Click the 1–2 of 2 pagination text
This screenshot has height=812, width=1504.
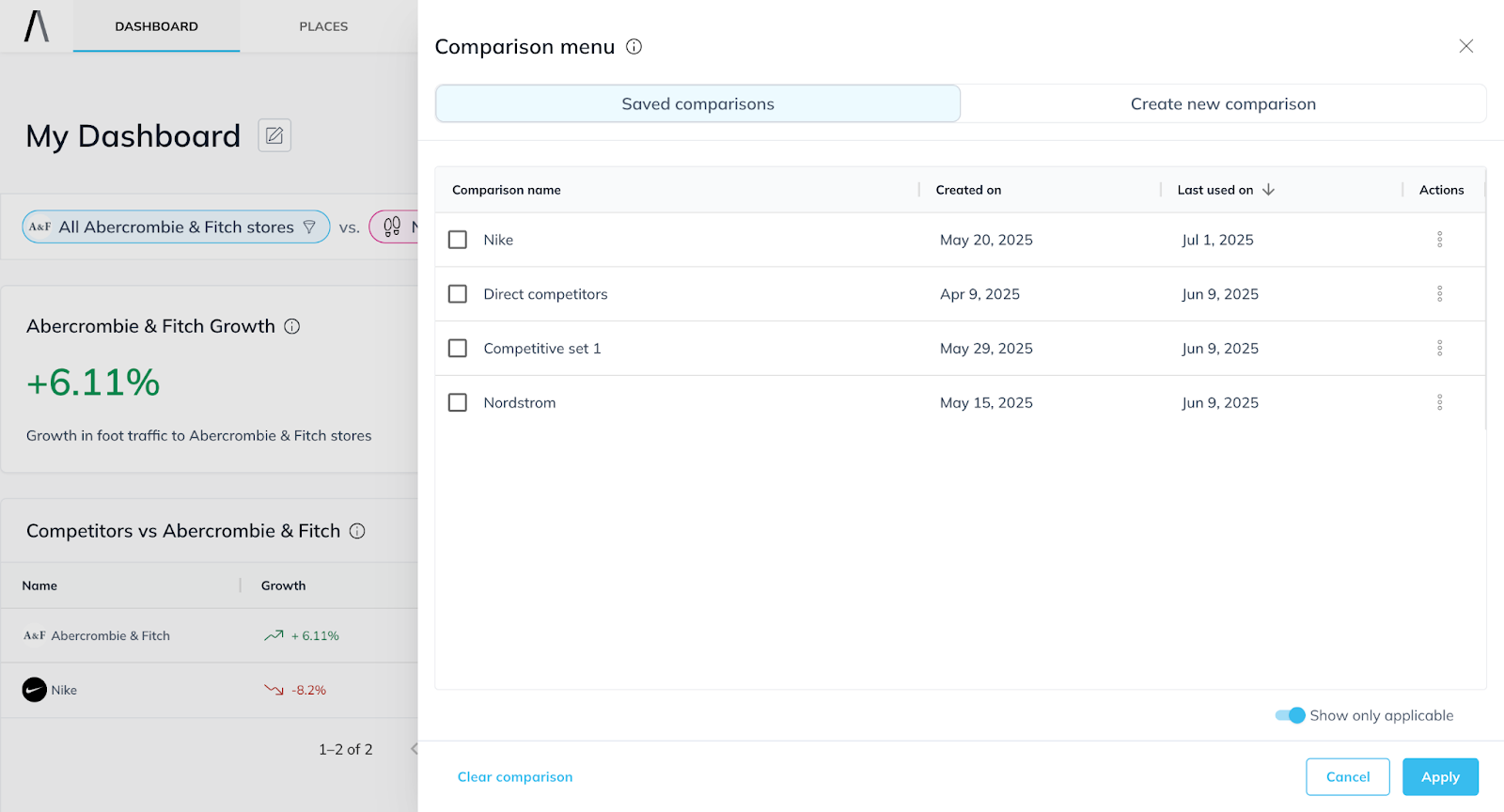tap(345, 749)
